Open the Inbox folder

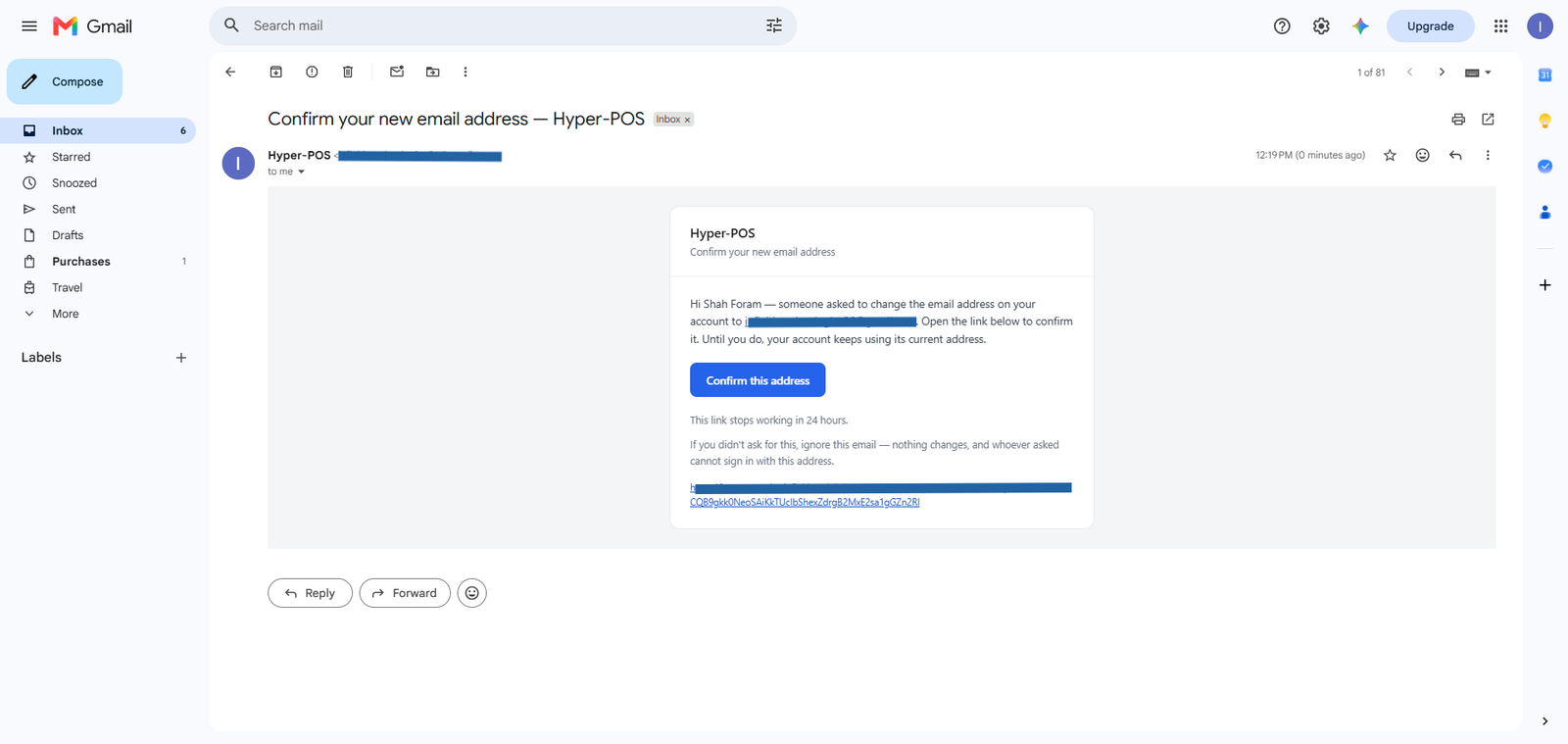click(x=98, y=130)
